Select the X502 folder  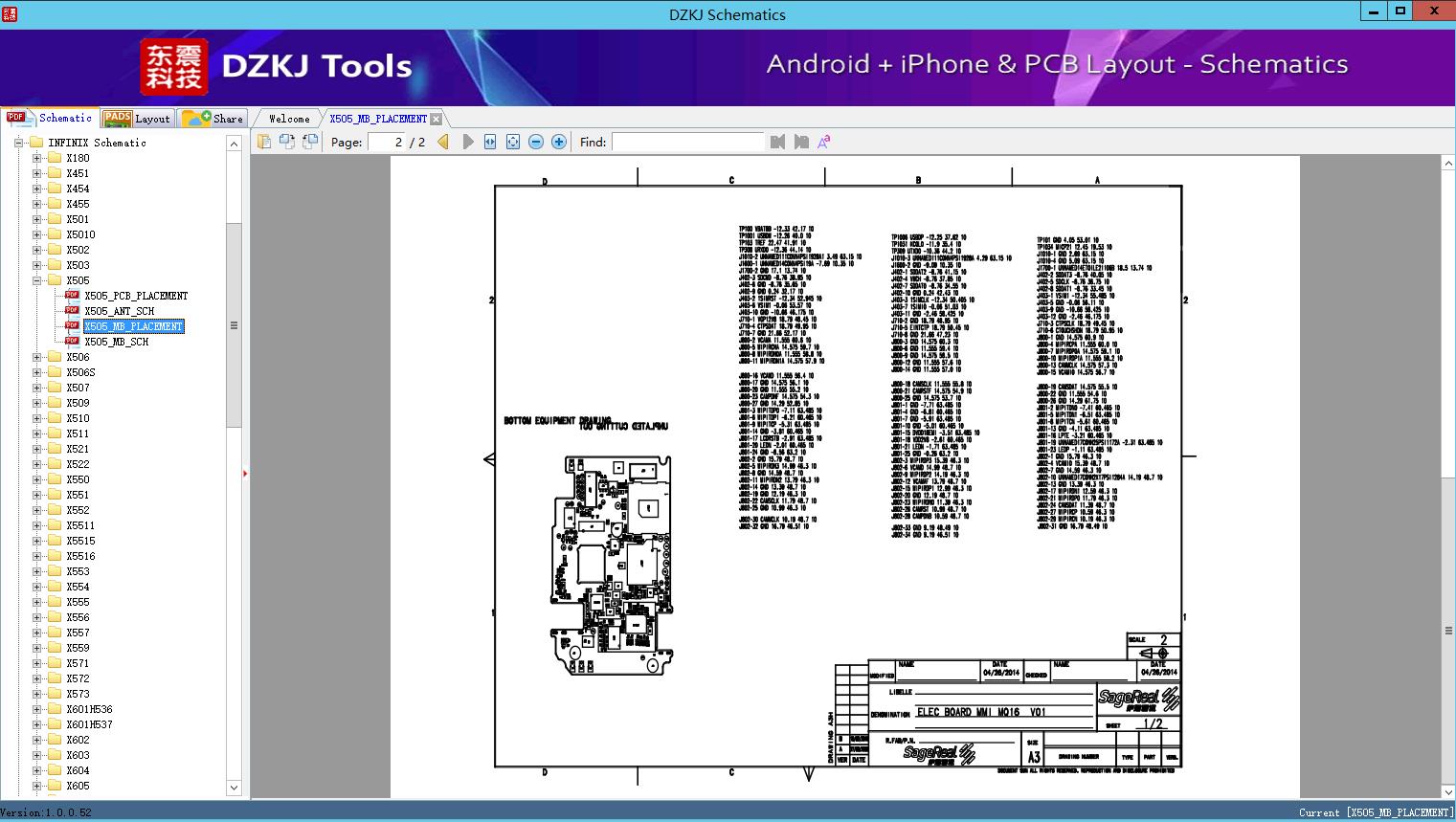(x=78, y=250)
